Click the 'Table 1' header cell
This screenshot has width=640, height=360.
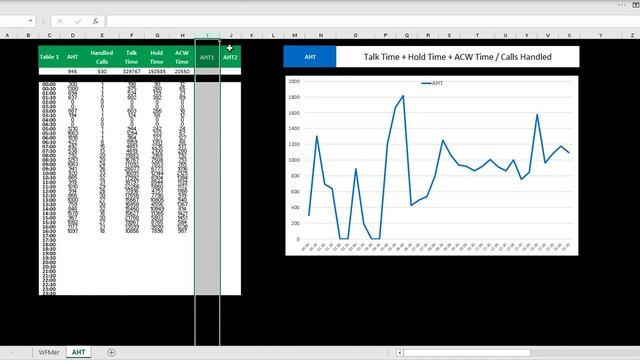49,57
